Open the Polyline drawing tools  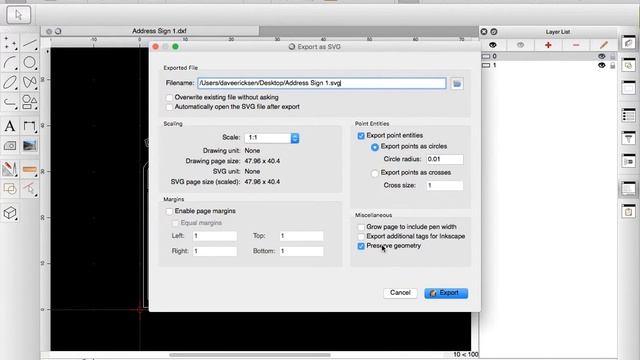10,102
